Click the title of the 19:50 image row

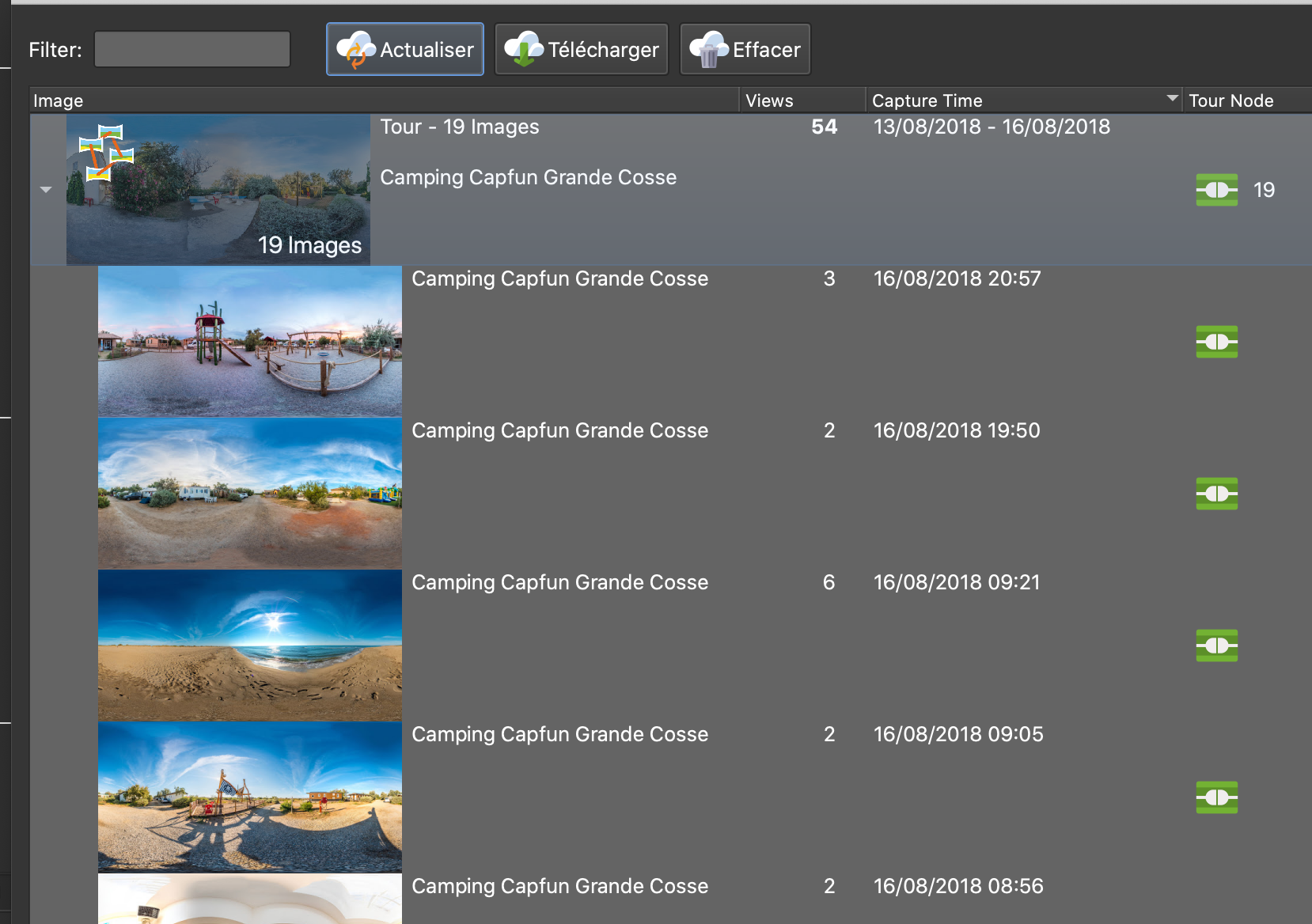click(560, 430)
